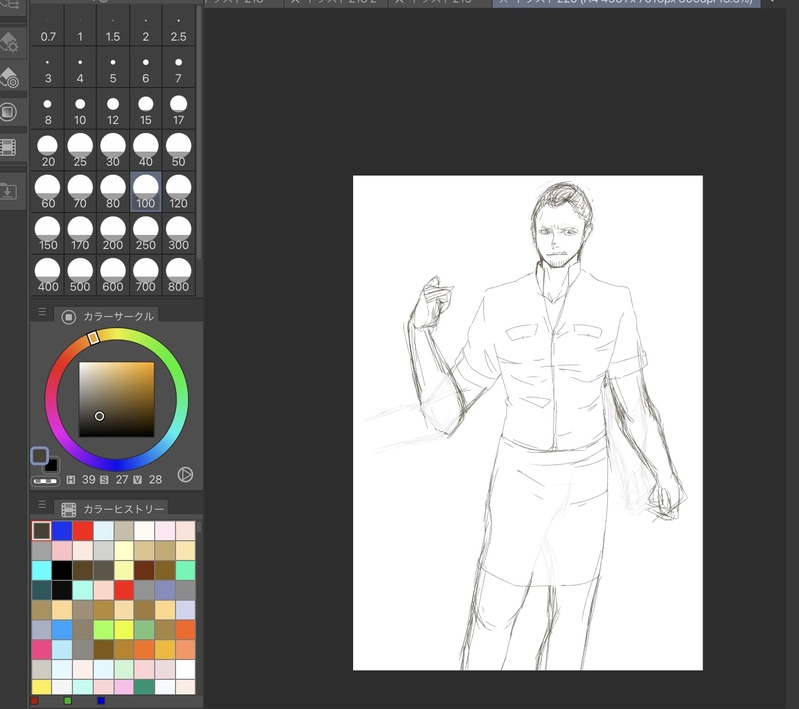The height and width of the screenshot is (709, 799).
Task: Select the black sub drawing color square
Action: [x=51, y=466]
